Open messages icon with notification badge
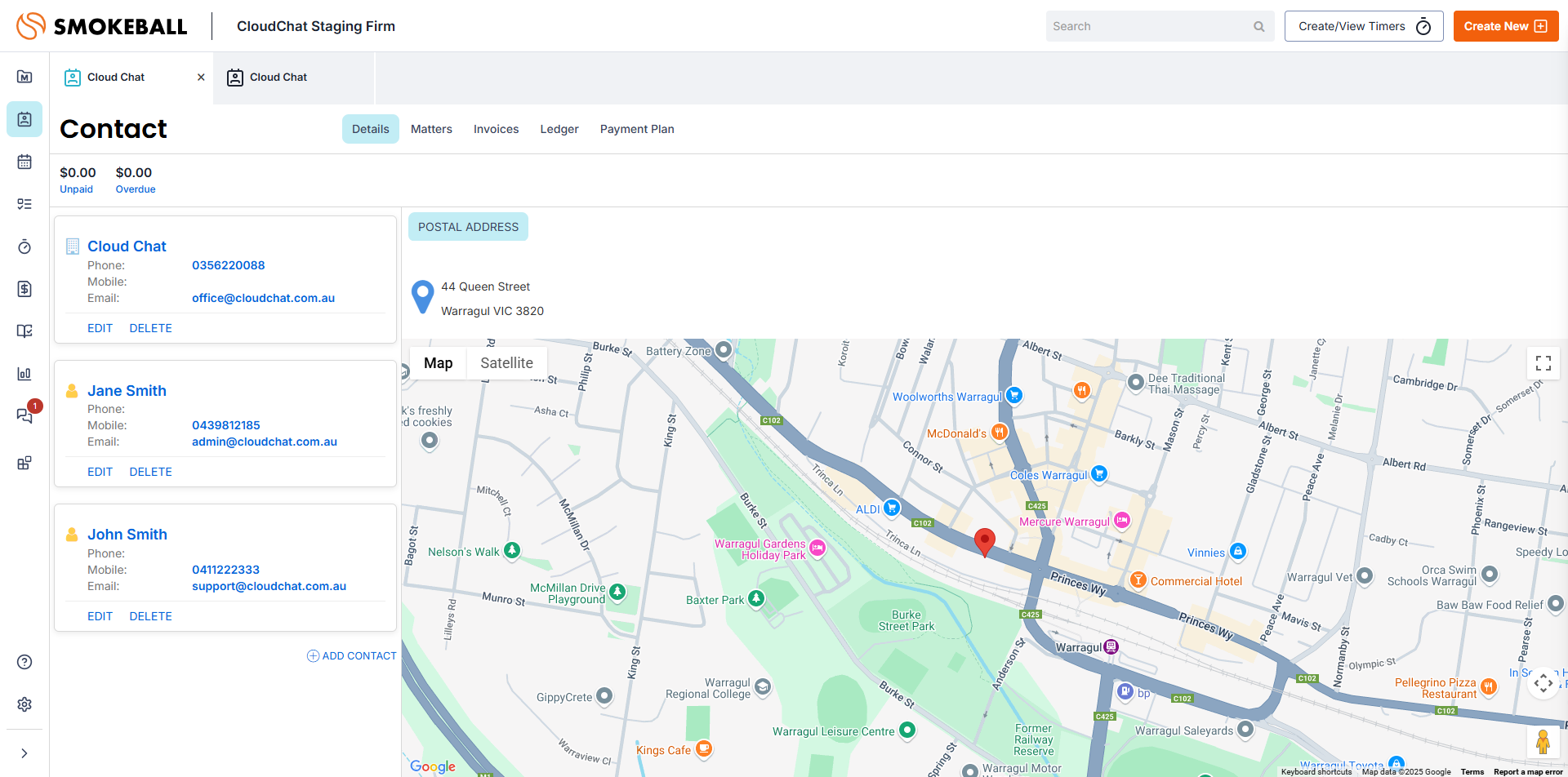Image resolution: width=1568 pixels, height=777 pixels. coord(24,415)
